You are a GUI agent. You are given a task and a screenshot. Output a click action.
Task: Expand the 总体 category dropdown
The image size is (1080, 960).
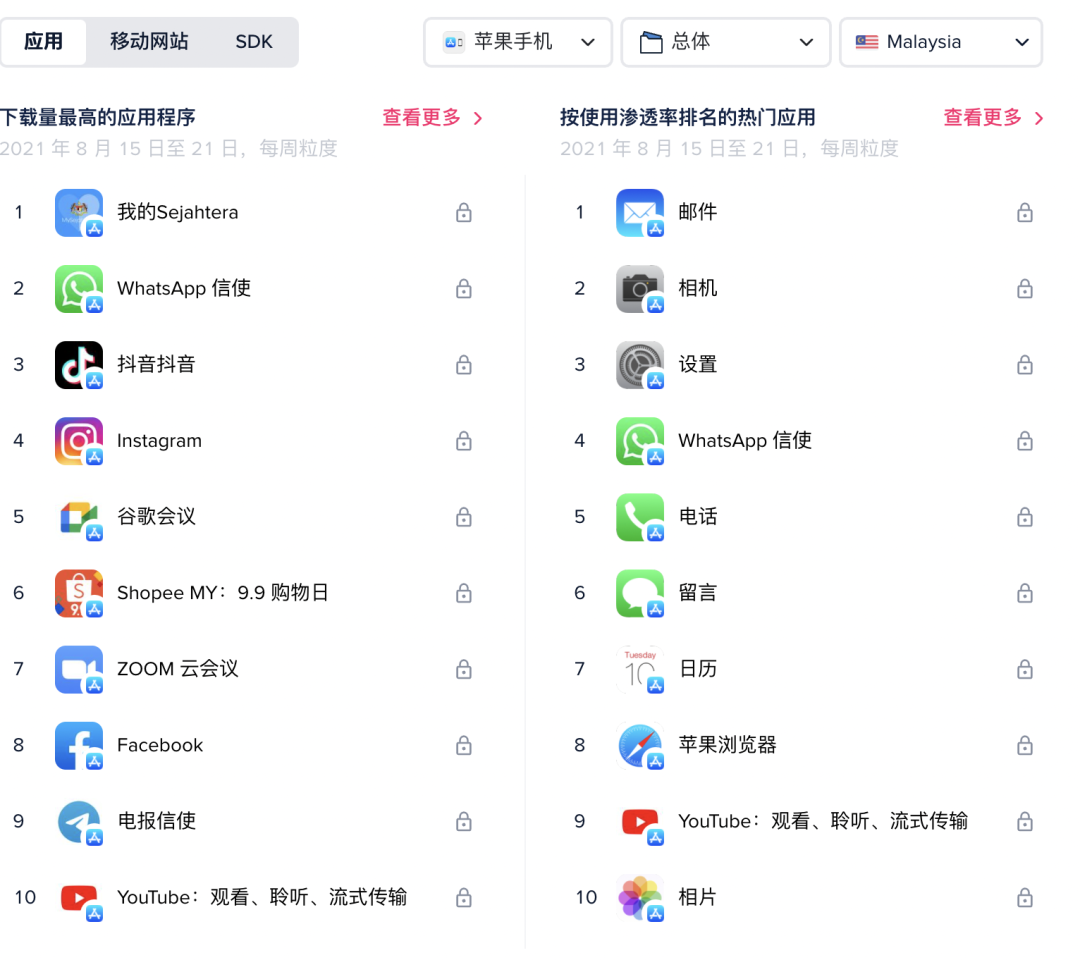click(725, 42)
